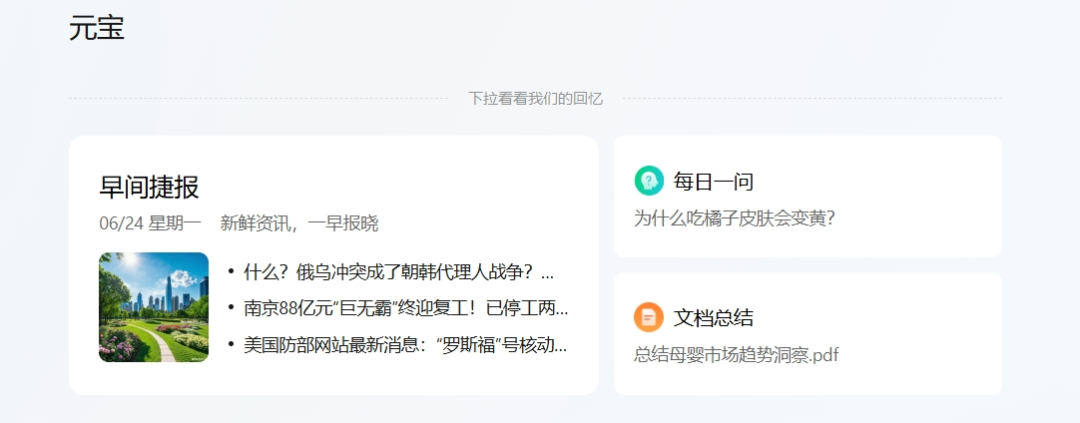Click the green 每日一问 lightbulb icon
Screen dimensions: 1080x423
[x=649, y=181]
